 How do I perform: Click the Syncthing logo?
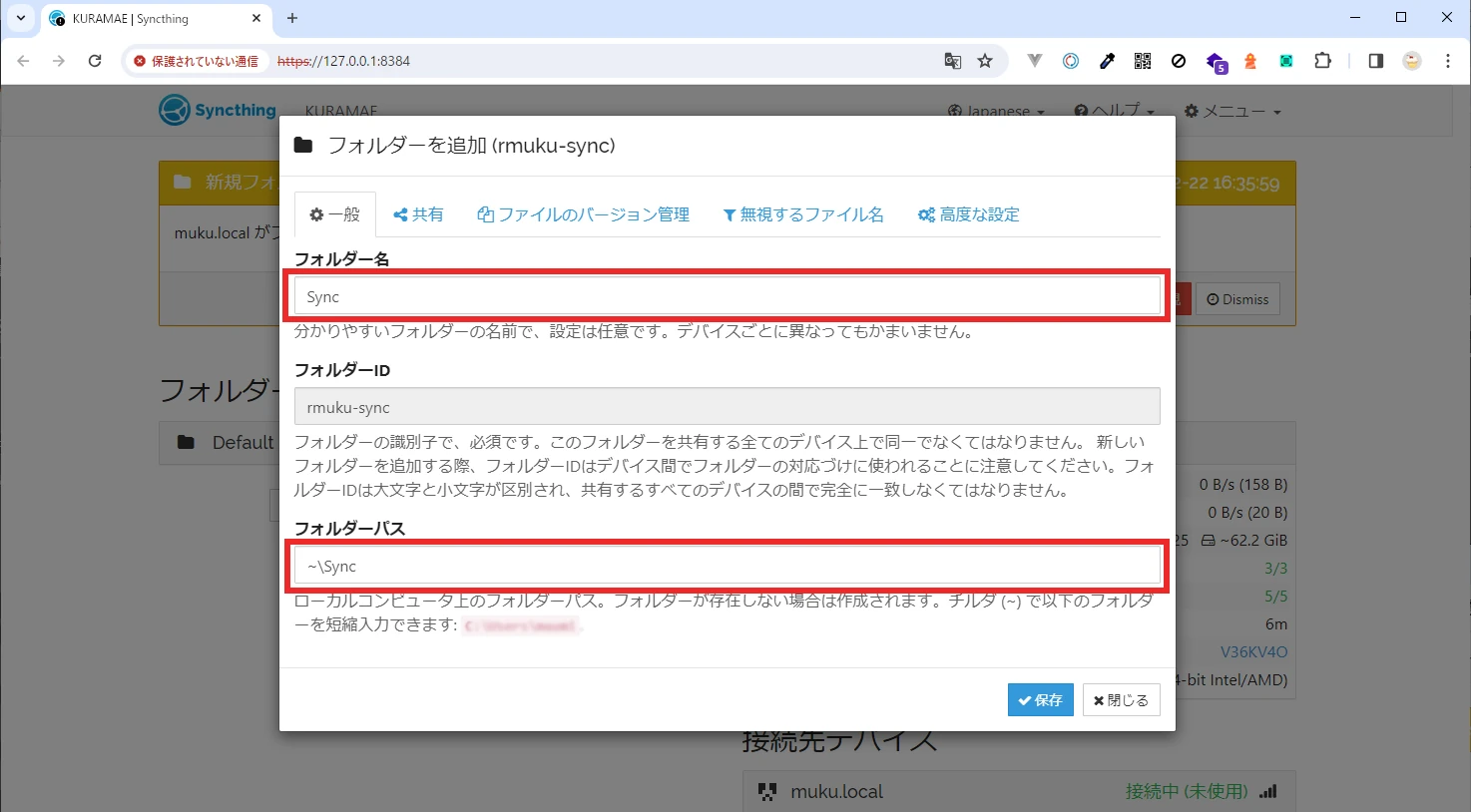[218, 110]
